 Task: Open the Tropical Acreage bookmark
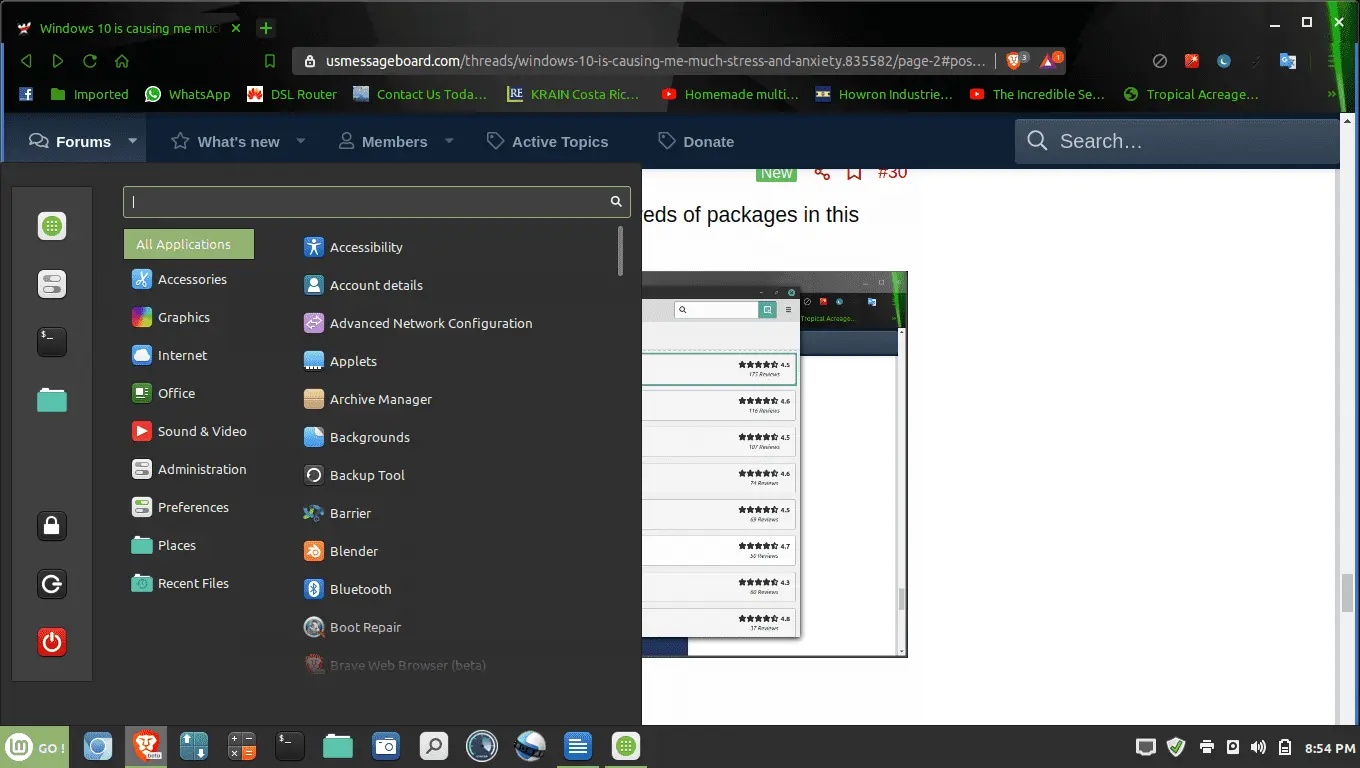click(1191, 94)
